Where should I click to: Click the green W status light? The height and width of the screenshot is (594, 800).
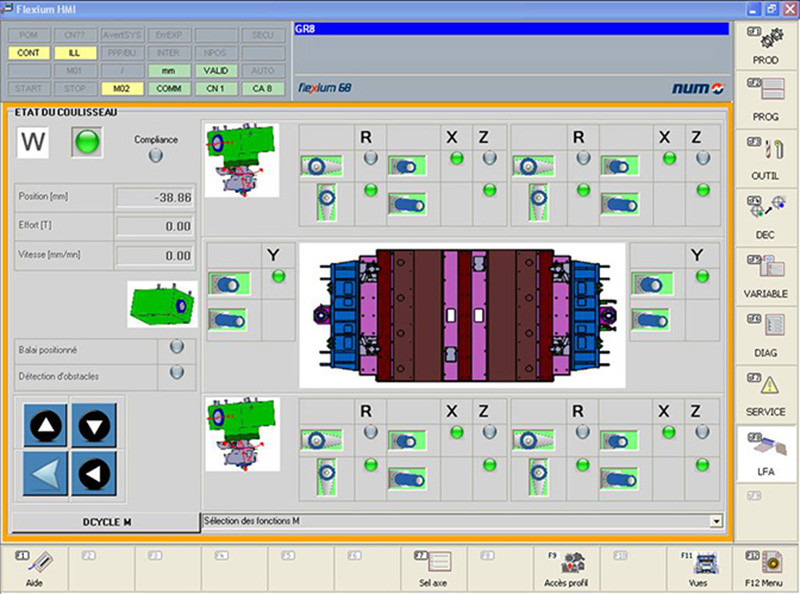click(87, 143)
